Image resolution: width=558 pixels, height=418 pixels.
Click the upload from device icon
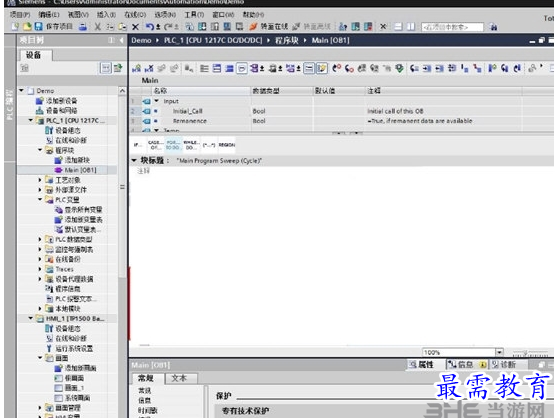(215, 27)
